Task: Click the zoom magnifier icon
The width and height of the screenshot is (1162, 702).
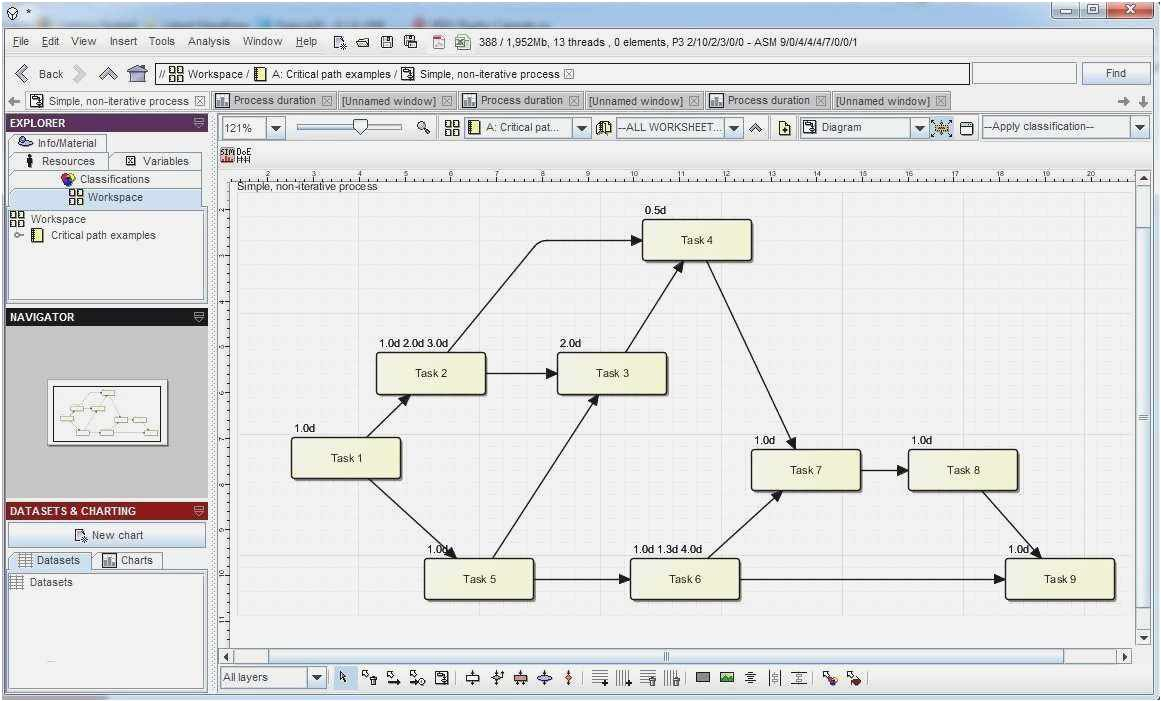Action: (423, 127)
